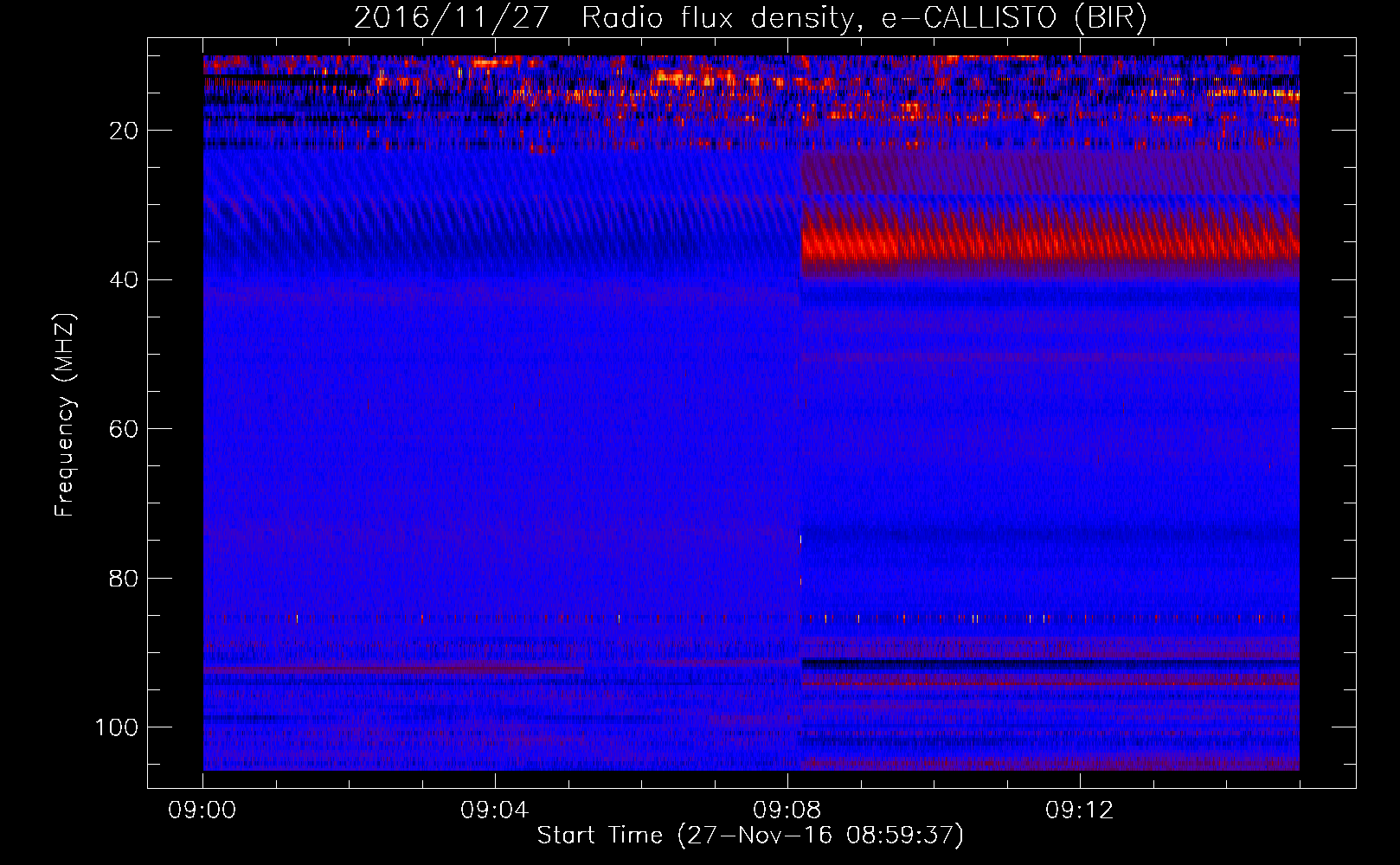Click the 80 MHz frequency tick label
1400x865 pixels.
point(125,578)
